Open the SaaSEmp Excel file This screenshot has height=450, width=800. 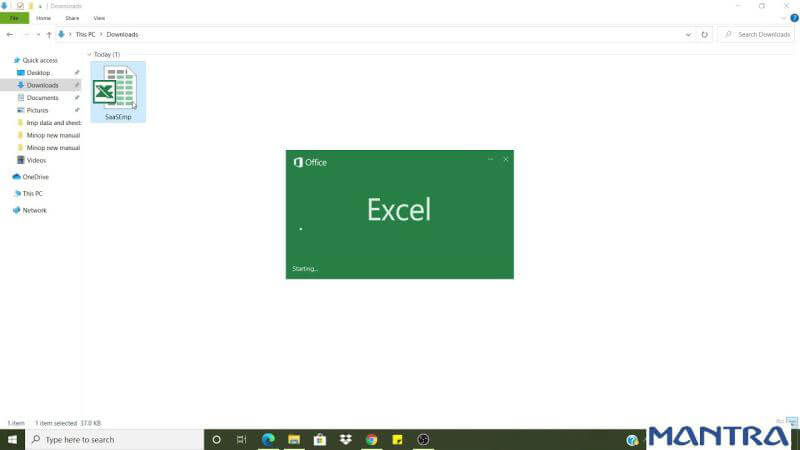pyautogui.click(x=117, y=90)
